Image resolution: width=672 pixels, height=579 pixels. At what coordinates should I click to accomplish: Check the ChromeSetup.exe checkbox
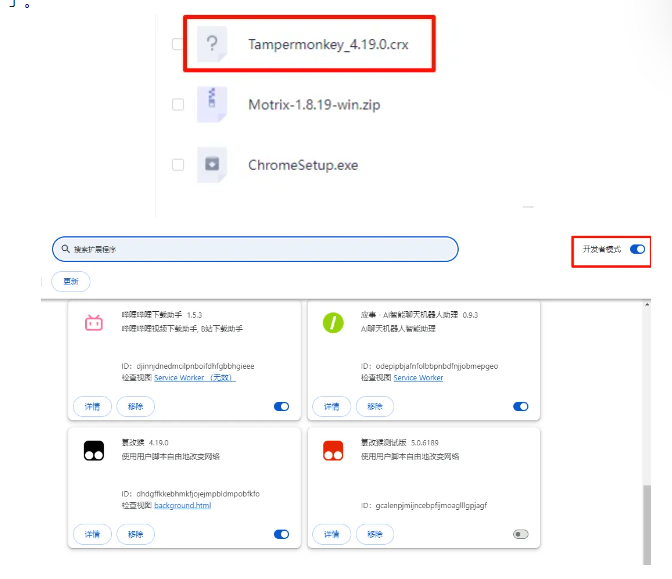click(x=178, y=165)
